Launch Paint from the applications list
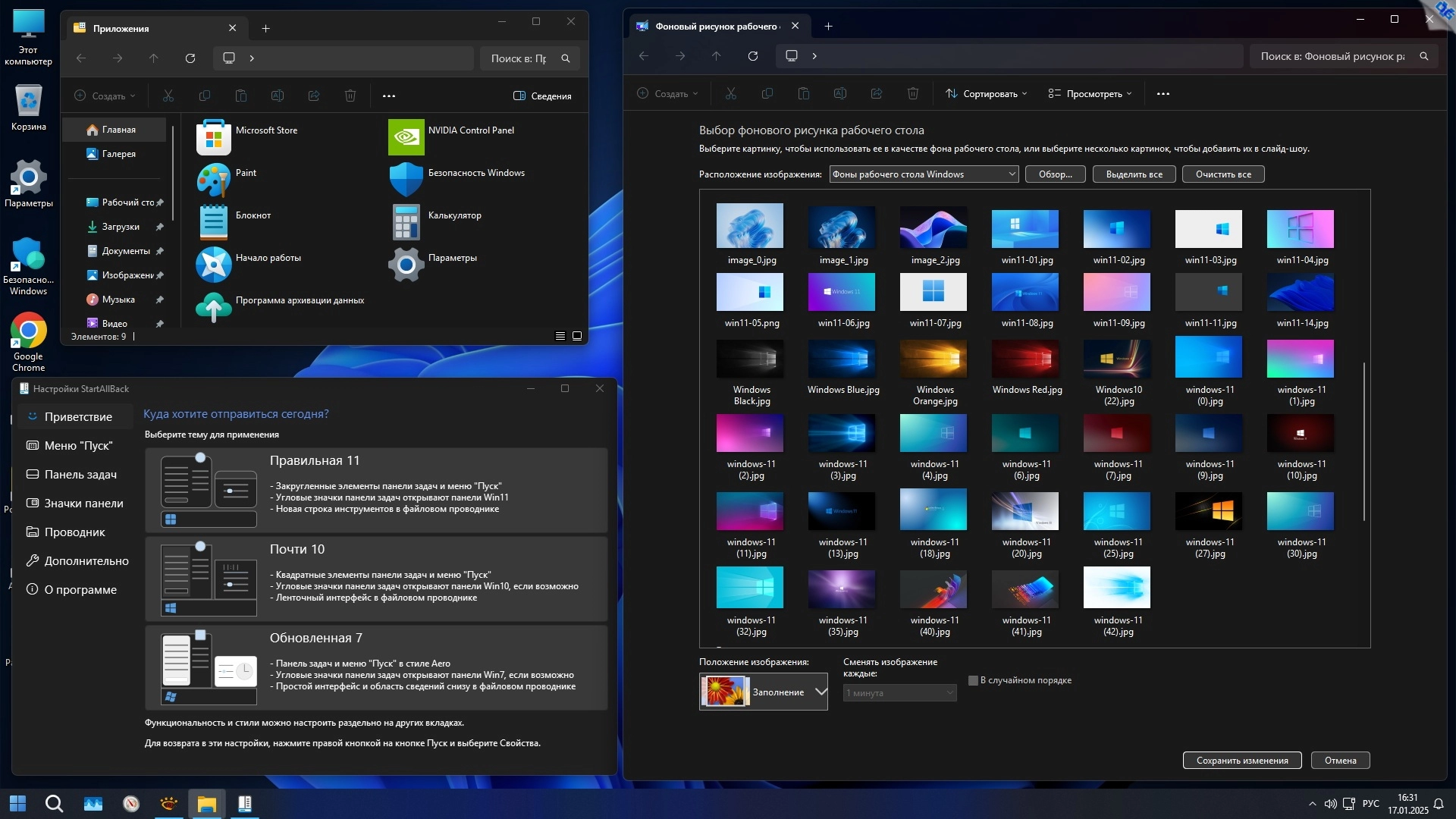1456x819 pixels. click(213, 180)
